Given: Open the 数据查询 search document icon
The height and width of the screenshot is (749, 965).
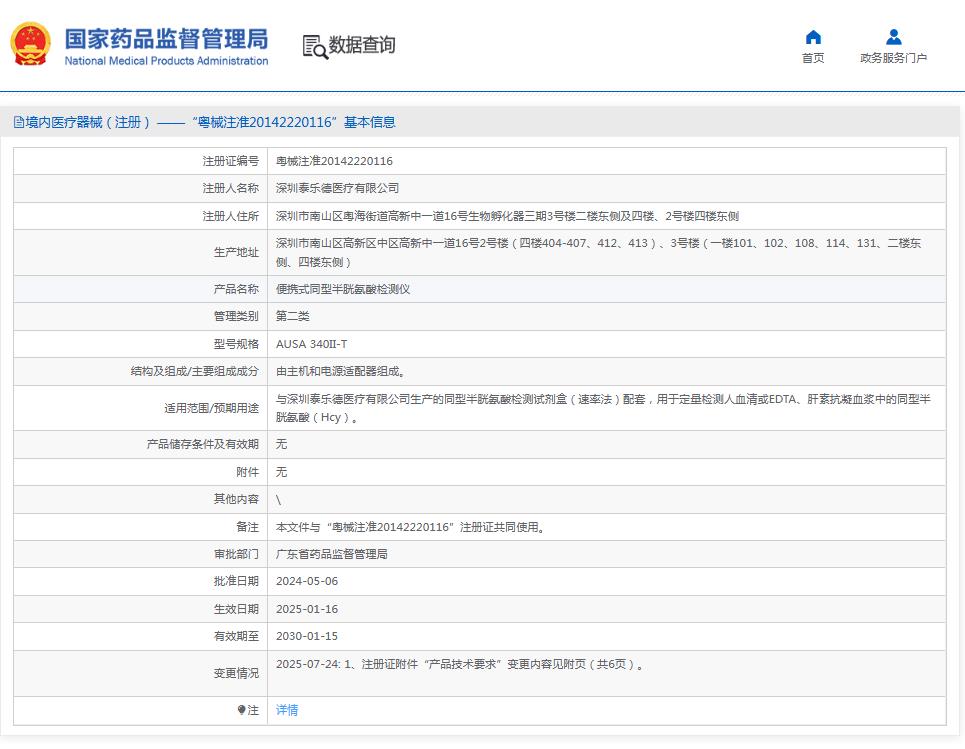Looking at the screenshot, I should [314, 46].
